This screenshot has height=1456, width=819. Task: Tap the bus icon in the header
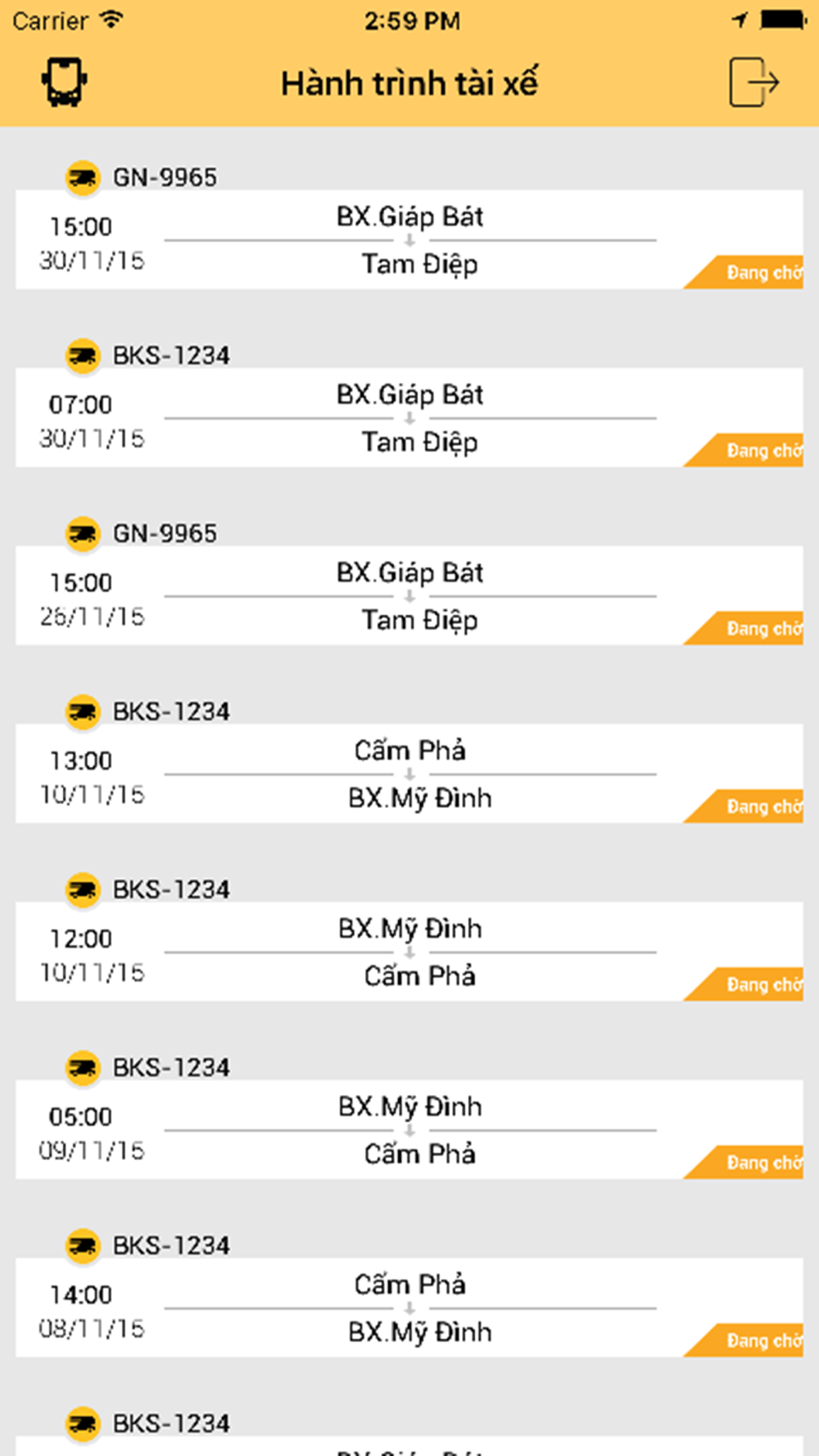pyautogui.click(x=64, y=82)
